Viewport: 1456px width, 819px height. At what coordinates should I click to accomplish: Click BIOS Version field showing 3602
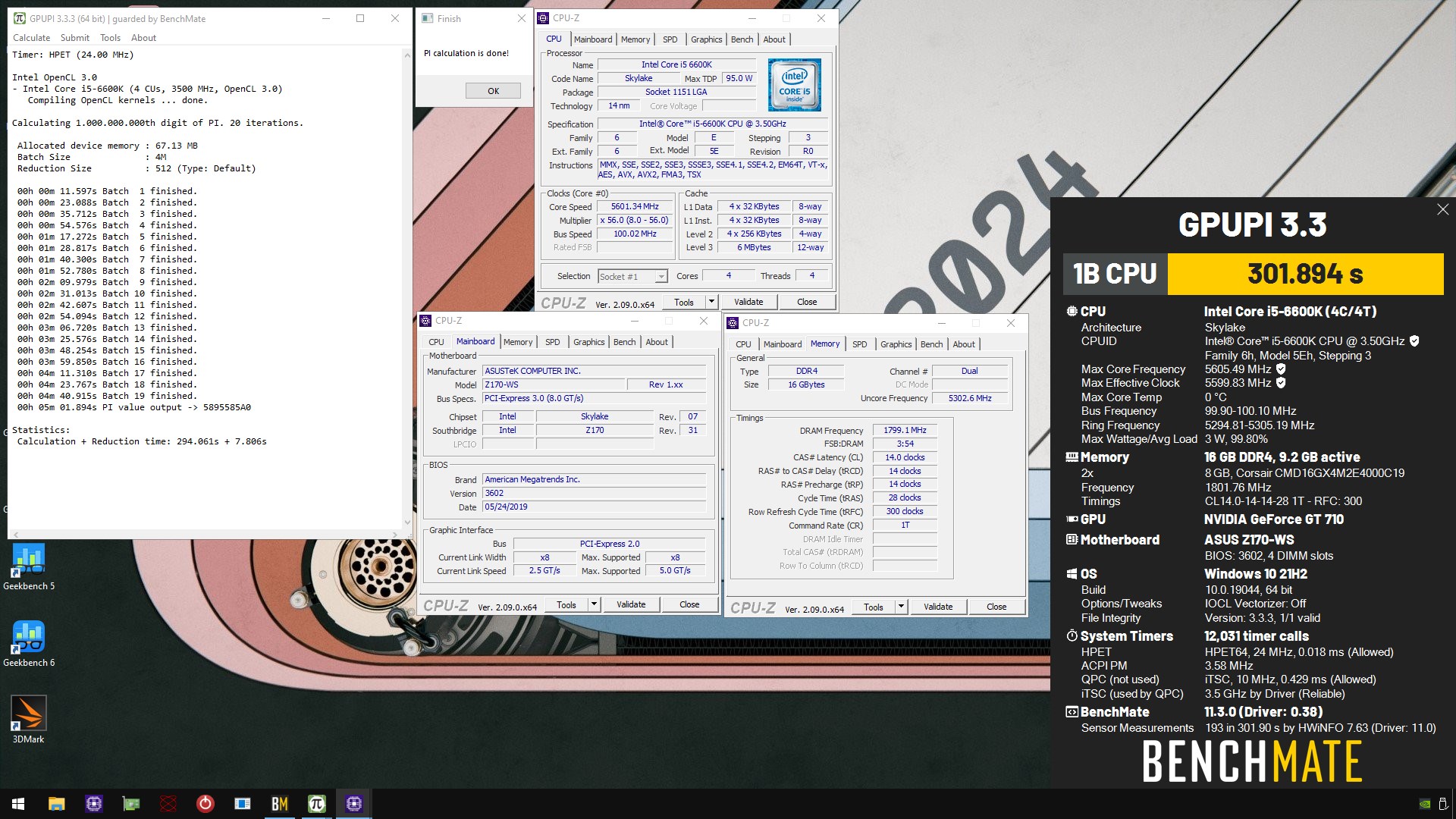click(594, 493)
